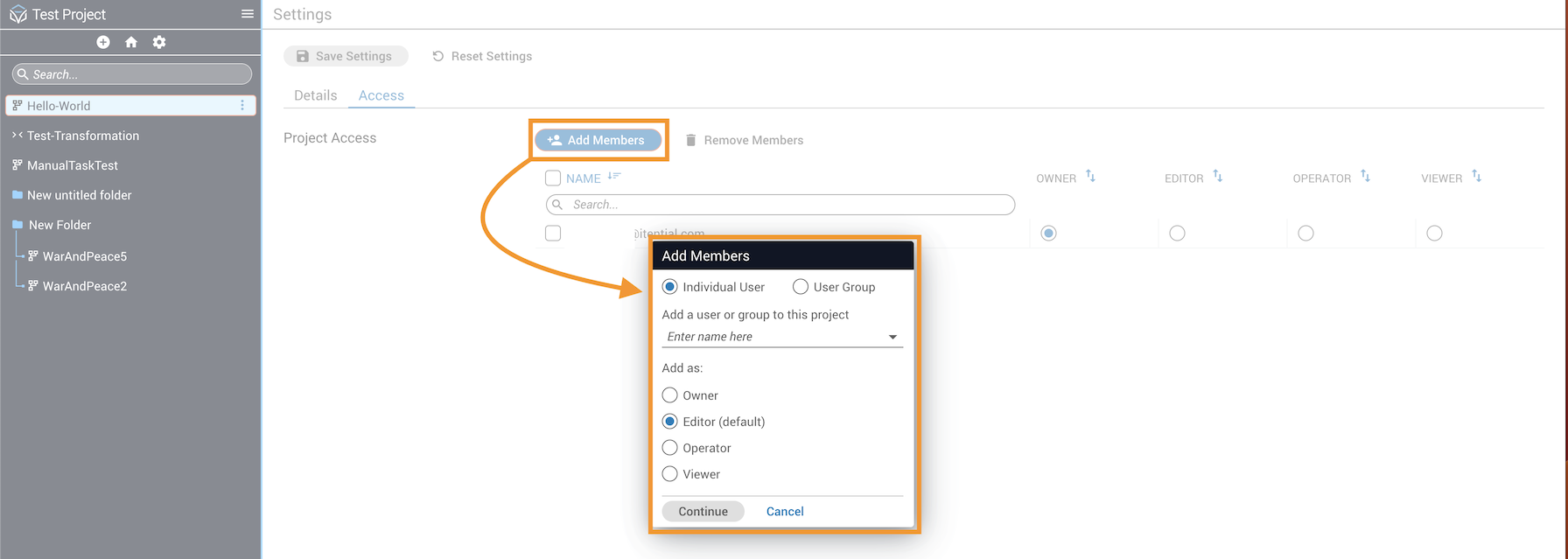Image resolution: width=1568 pixels, height=559 pixels.
Task: Sort the NAME column order
Action: (614, 177)
